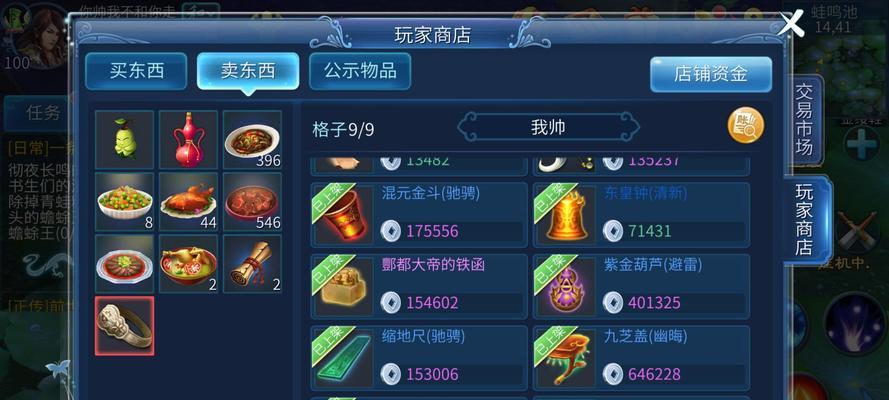Open listed item 混元金斗(驰骋)
Viewport: 889px width, 400px height.
click(x=419, y=213)
